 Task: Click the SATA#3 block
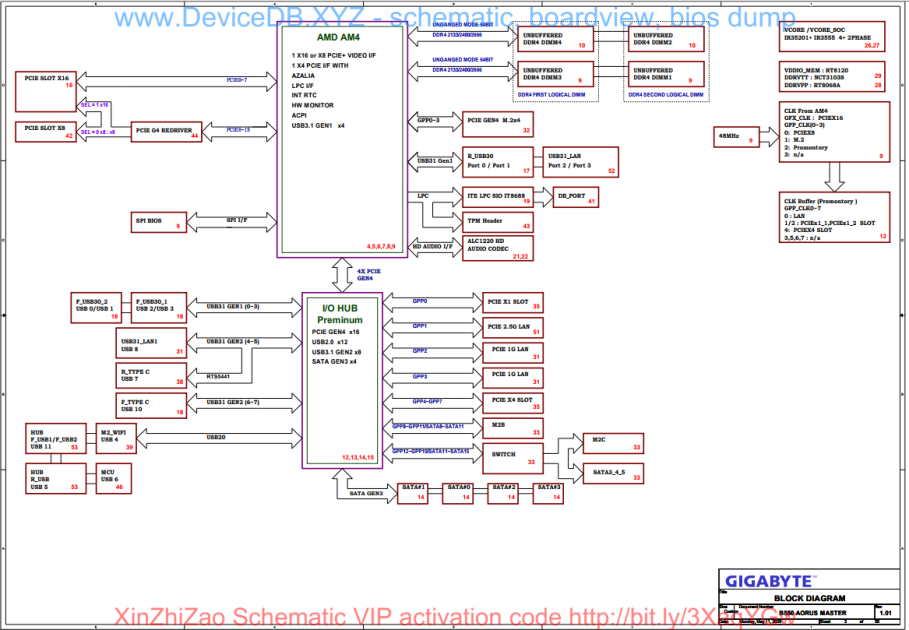548,494
